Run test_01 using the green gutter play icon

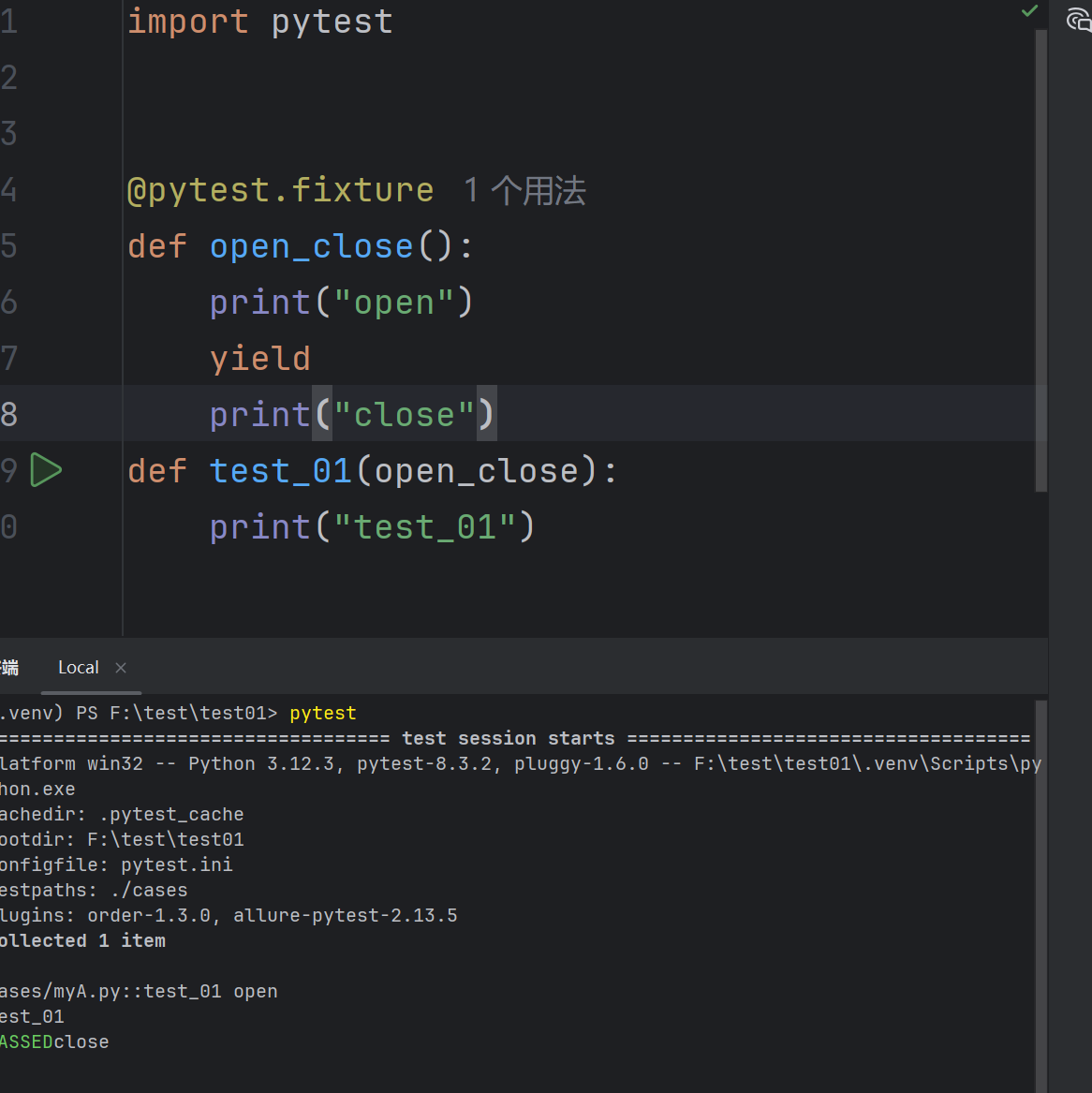[x=46, y=470]
